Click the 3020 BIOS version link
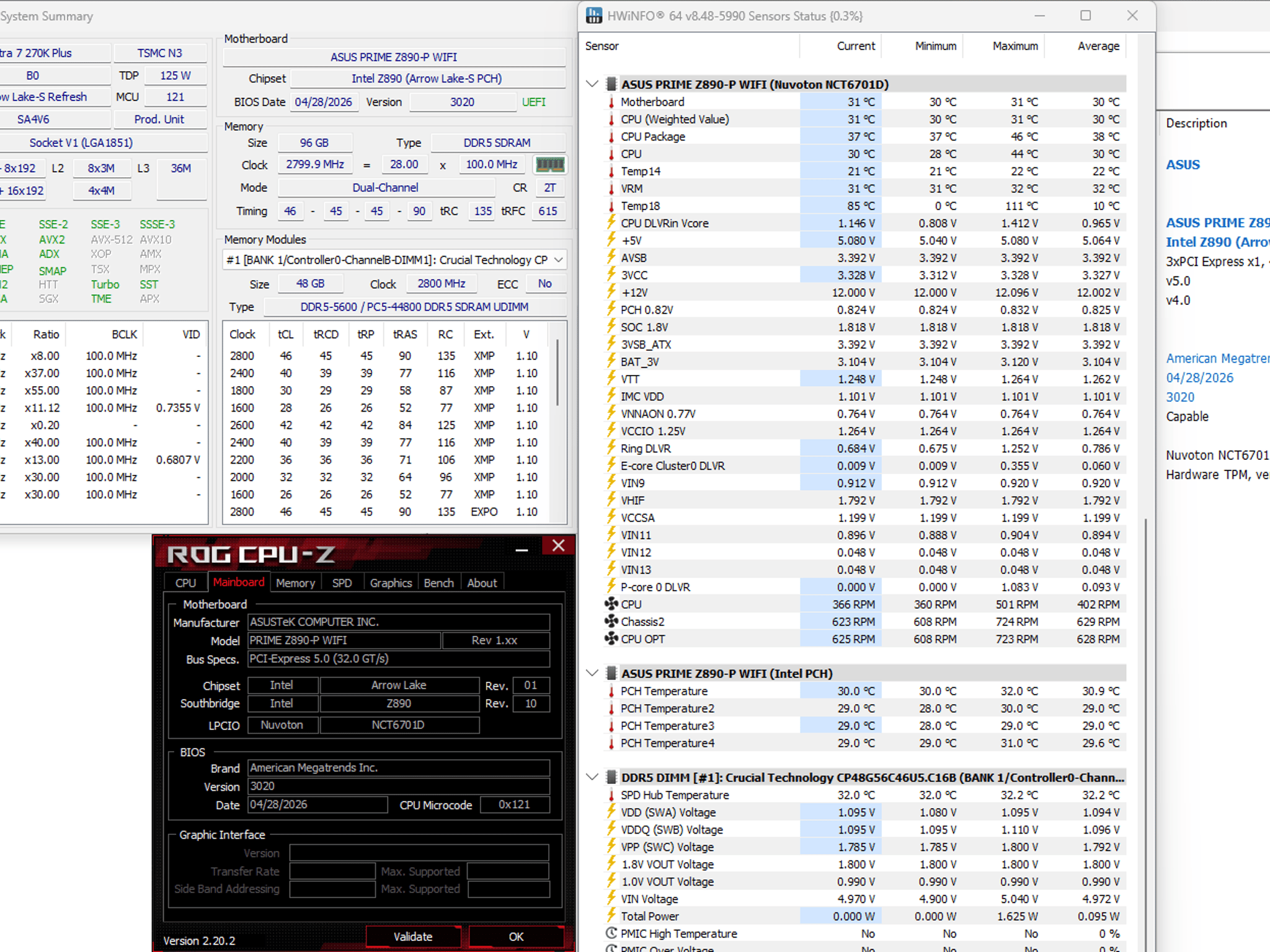The height and width of the screenshot is (952, 1270). pyautogui.click(x=1179, y=397)
